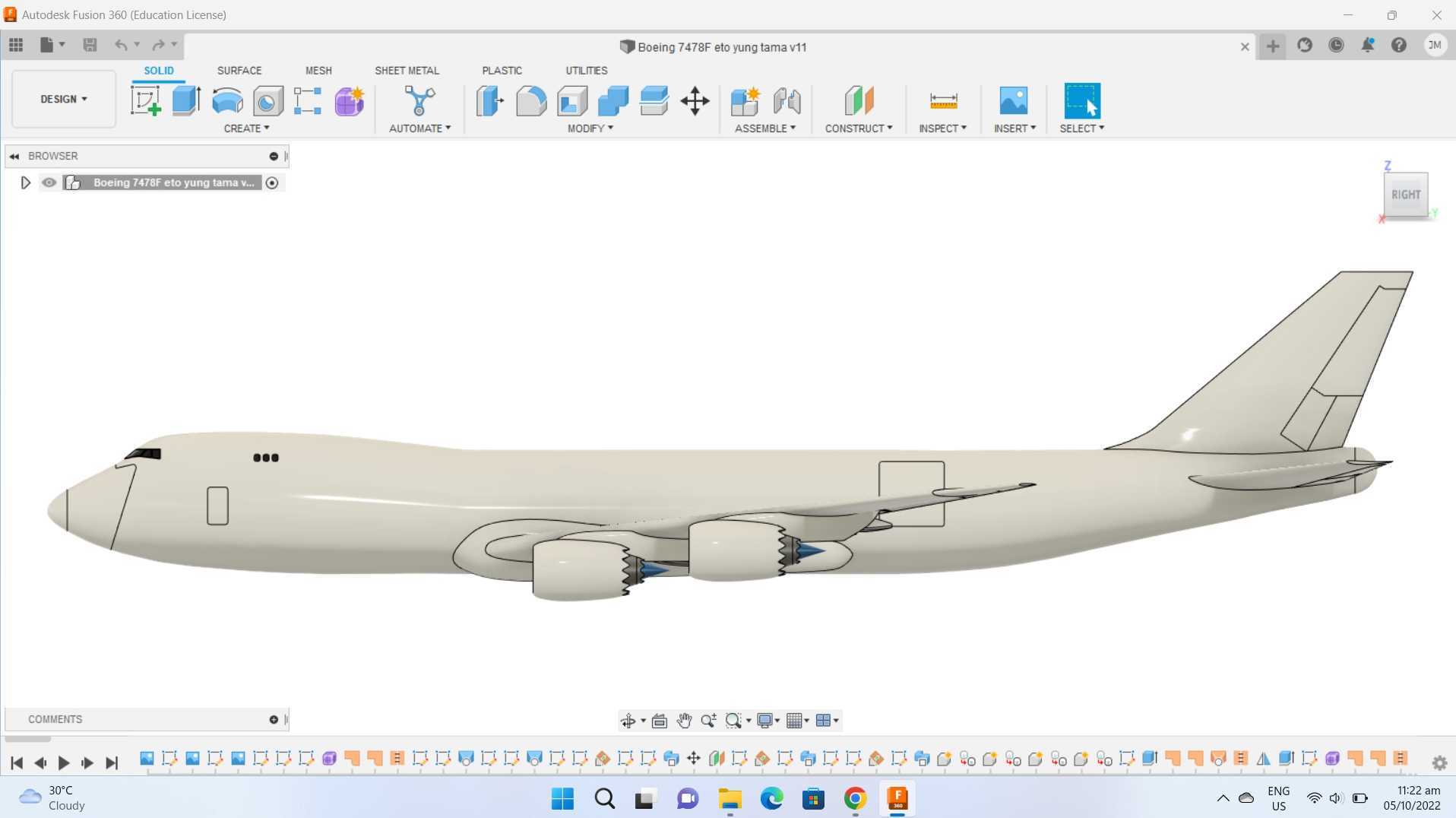The height and width of the screenshot is (818, 1456).
Task: Open Display Settings dropdown in navigation bar
Action: tap(768, 721)
